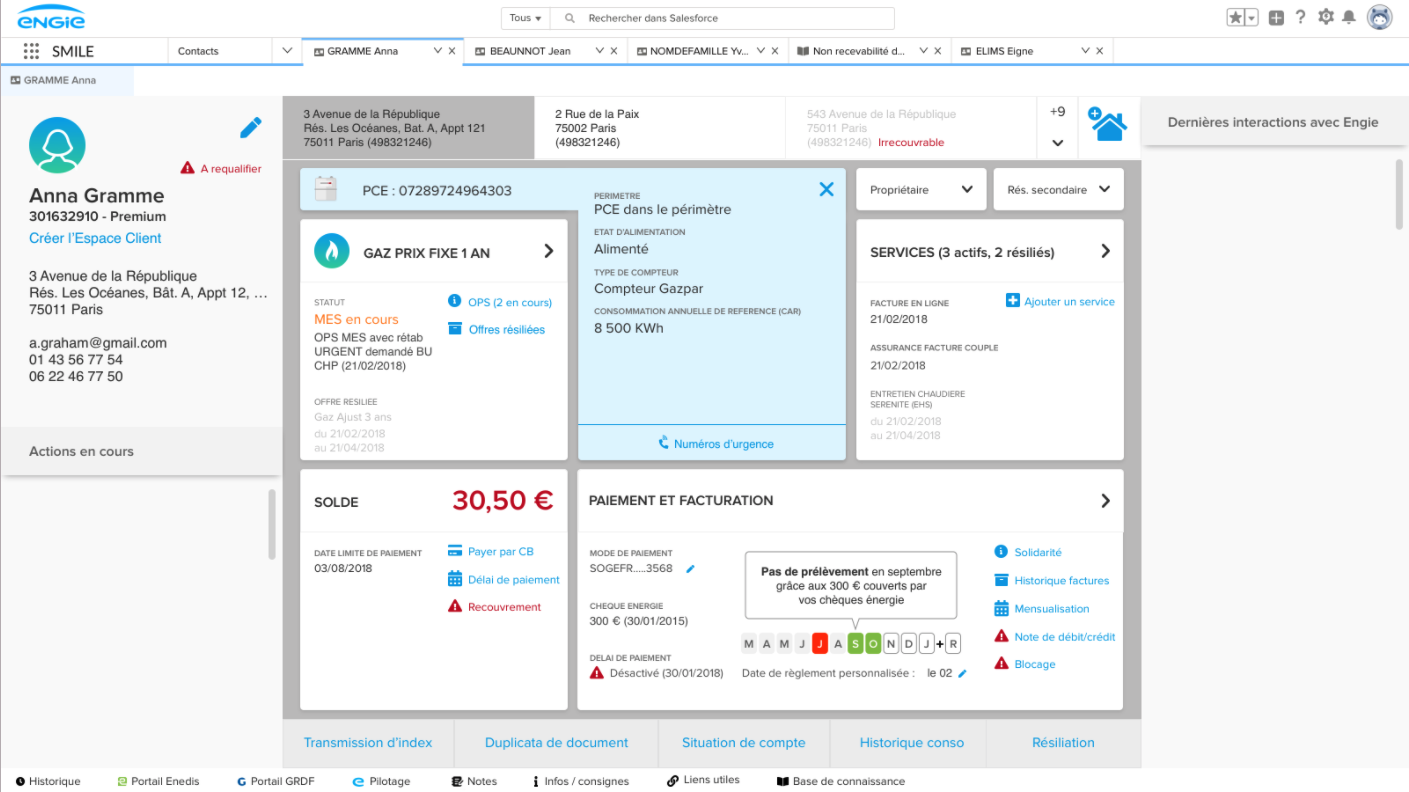Click the gas flame offer icon
1409x792 pixels.
(332, 252)
